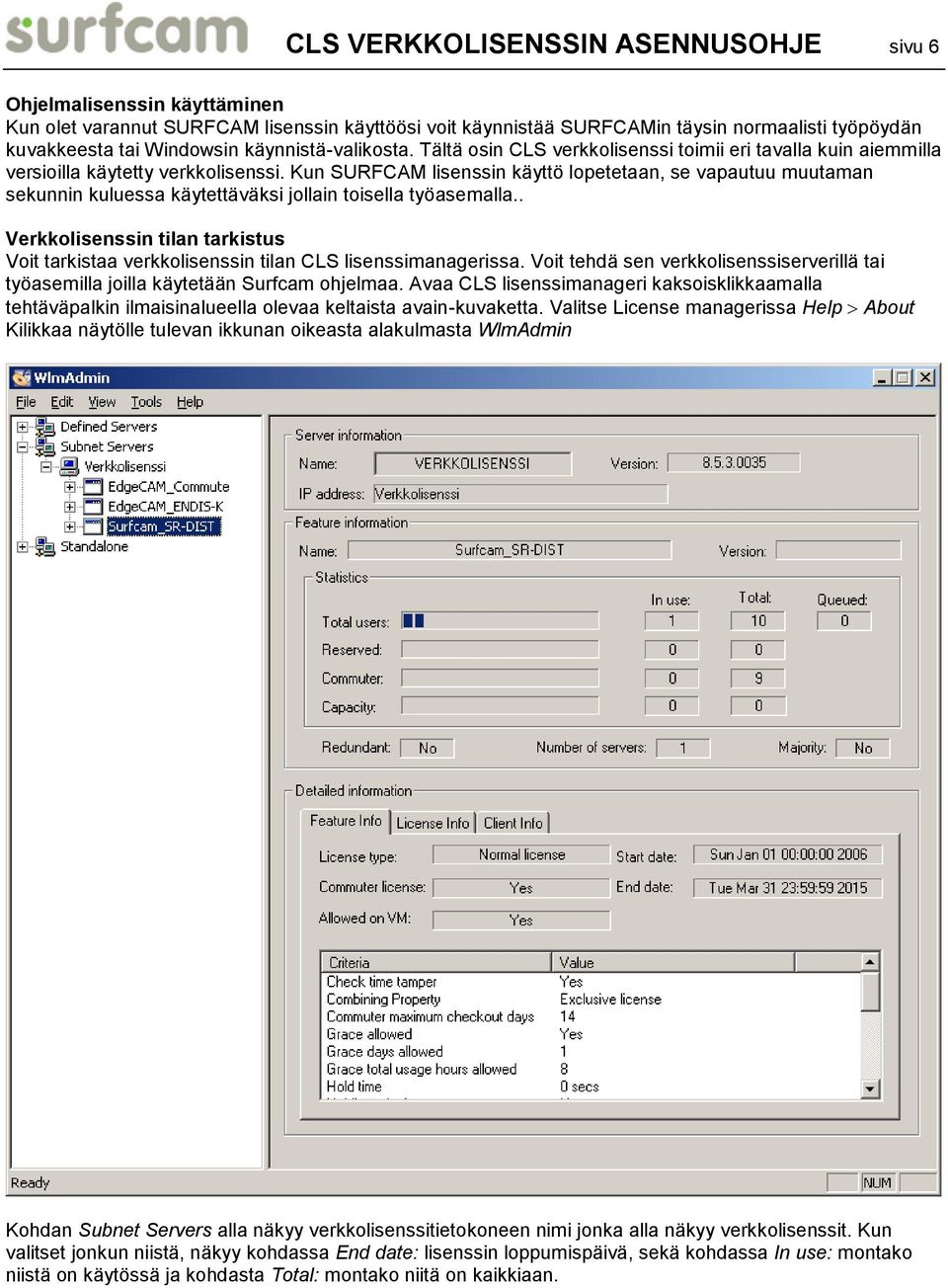Click the Value column header
Image resolution: width=948 pixels, height=1288 pixels.
pos(673,962)
